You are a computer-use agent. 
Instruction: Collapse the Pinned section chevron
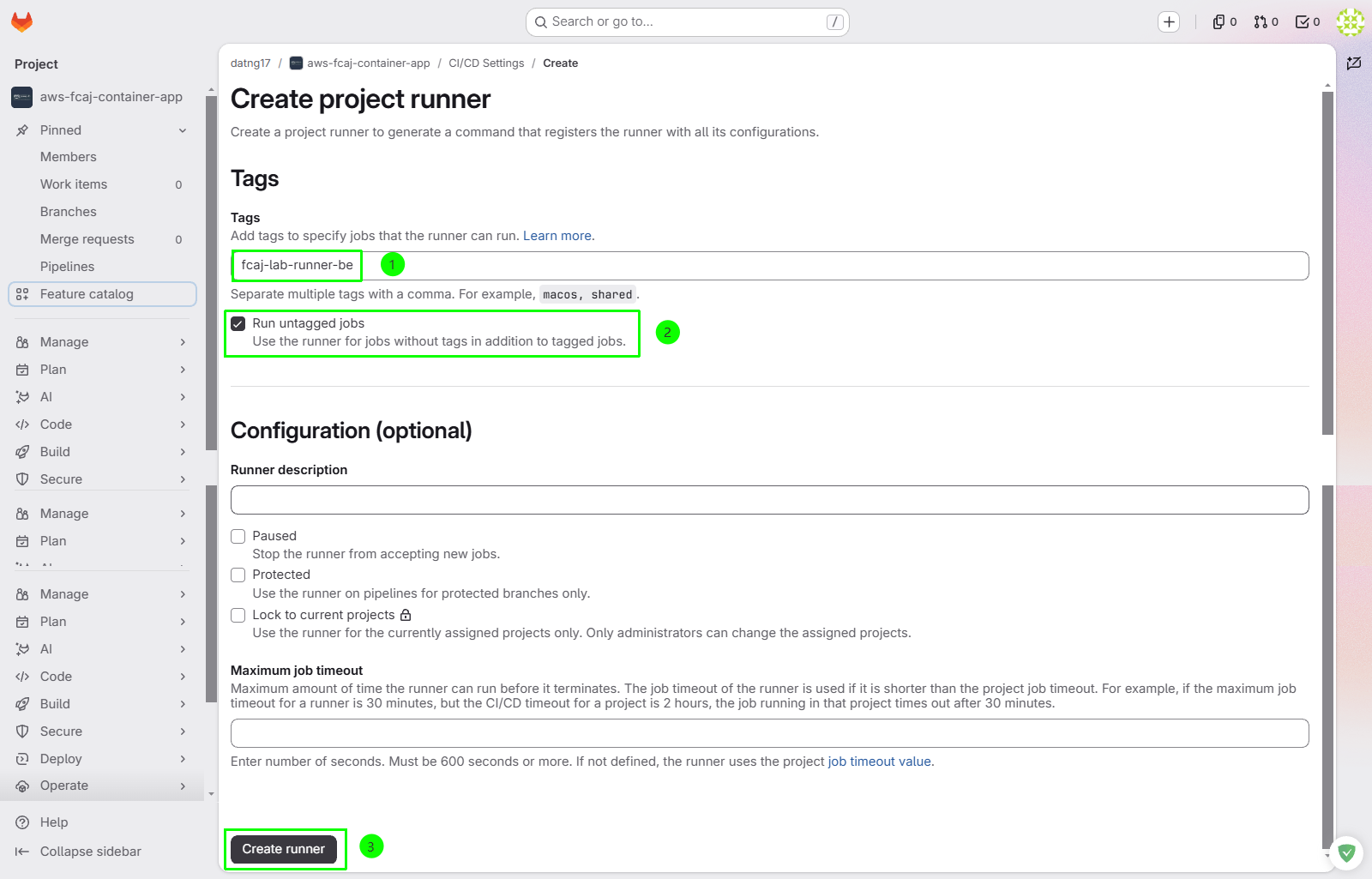click(x=183, y=130)
